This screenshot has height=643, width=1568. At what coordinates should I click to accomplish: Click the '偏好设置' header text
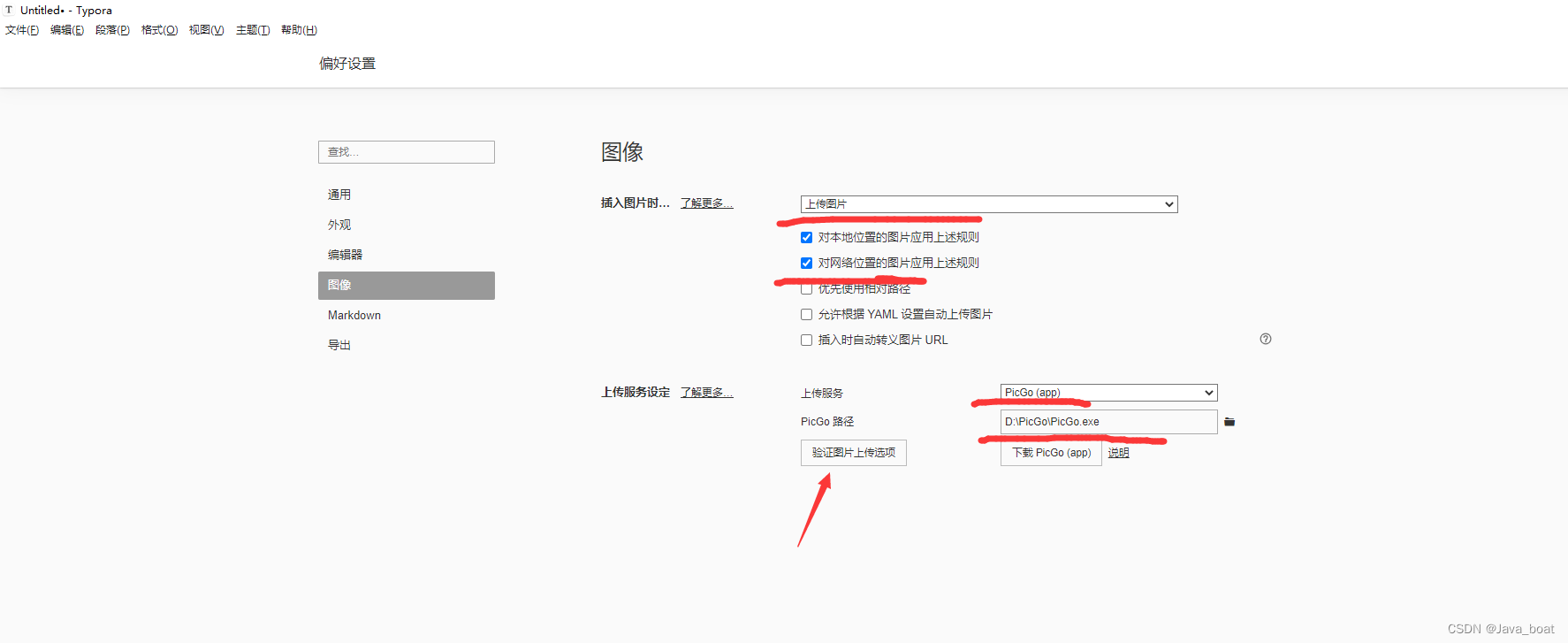click(x=347, y=64)
